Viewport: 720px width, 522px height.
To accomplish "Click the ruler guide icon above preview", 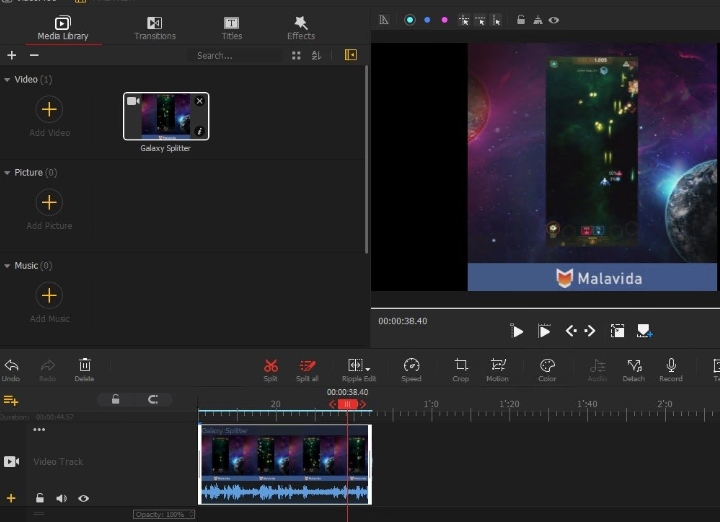I will click(x=384, y=20).
